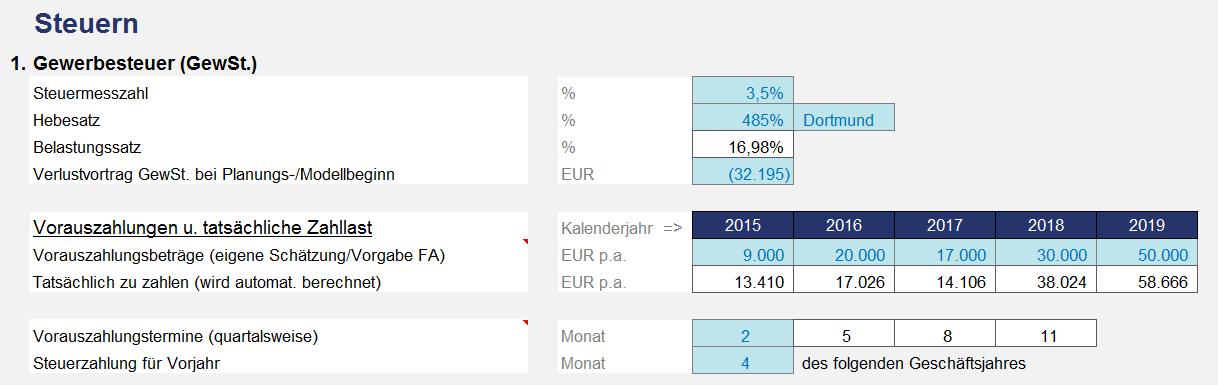1218x385 pixels.
Task: Click the 2019 actual payment 58.666
Action: [1147, 281]
